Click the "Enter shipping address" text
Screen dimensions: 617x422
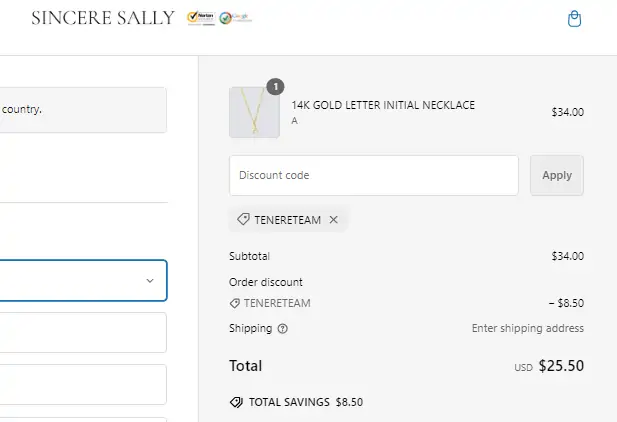pos(527,328)
